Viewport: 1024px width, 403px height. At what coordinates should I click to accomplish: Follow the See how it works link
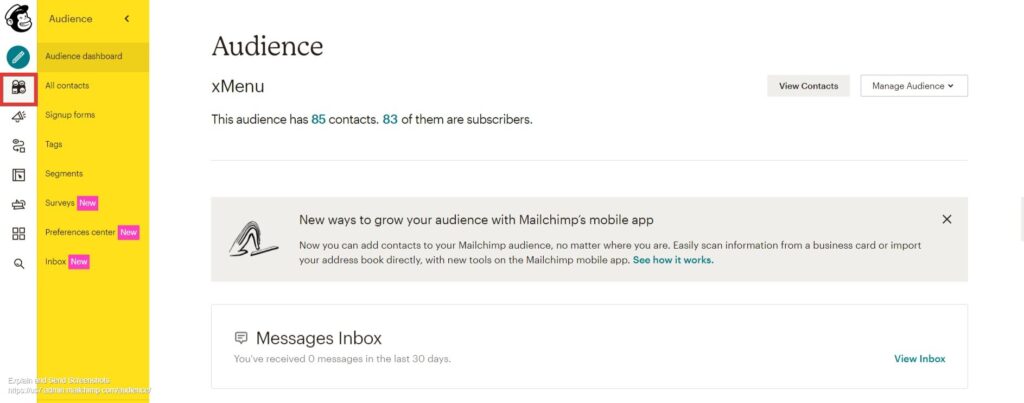(x=673, y=260)
